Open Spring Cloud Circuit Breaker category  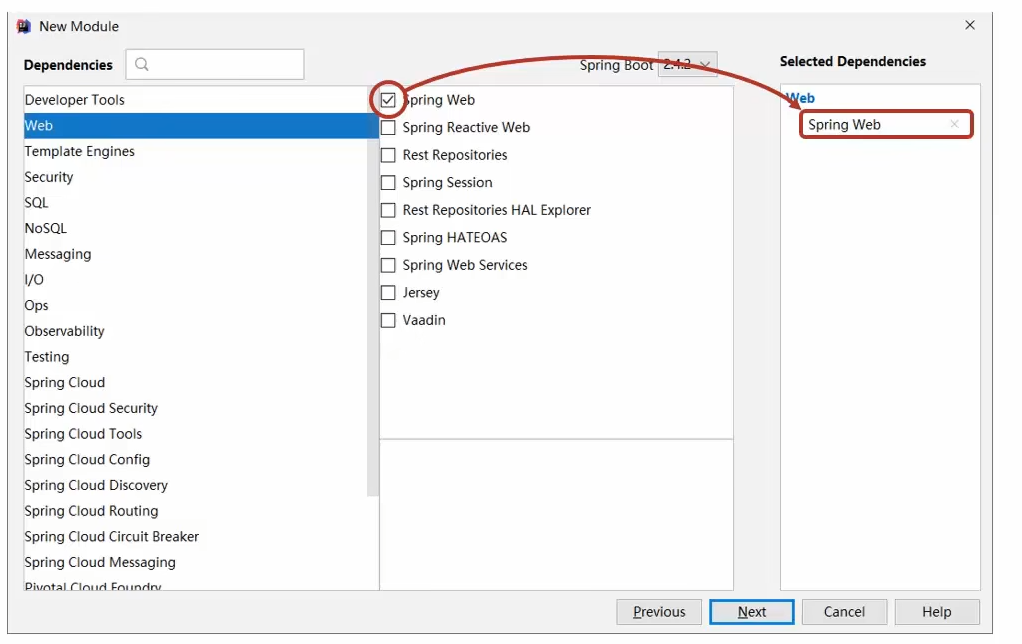coord(196,536)
